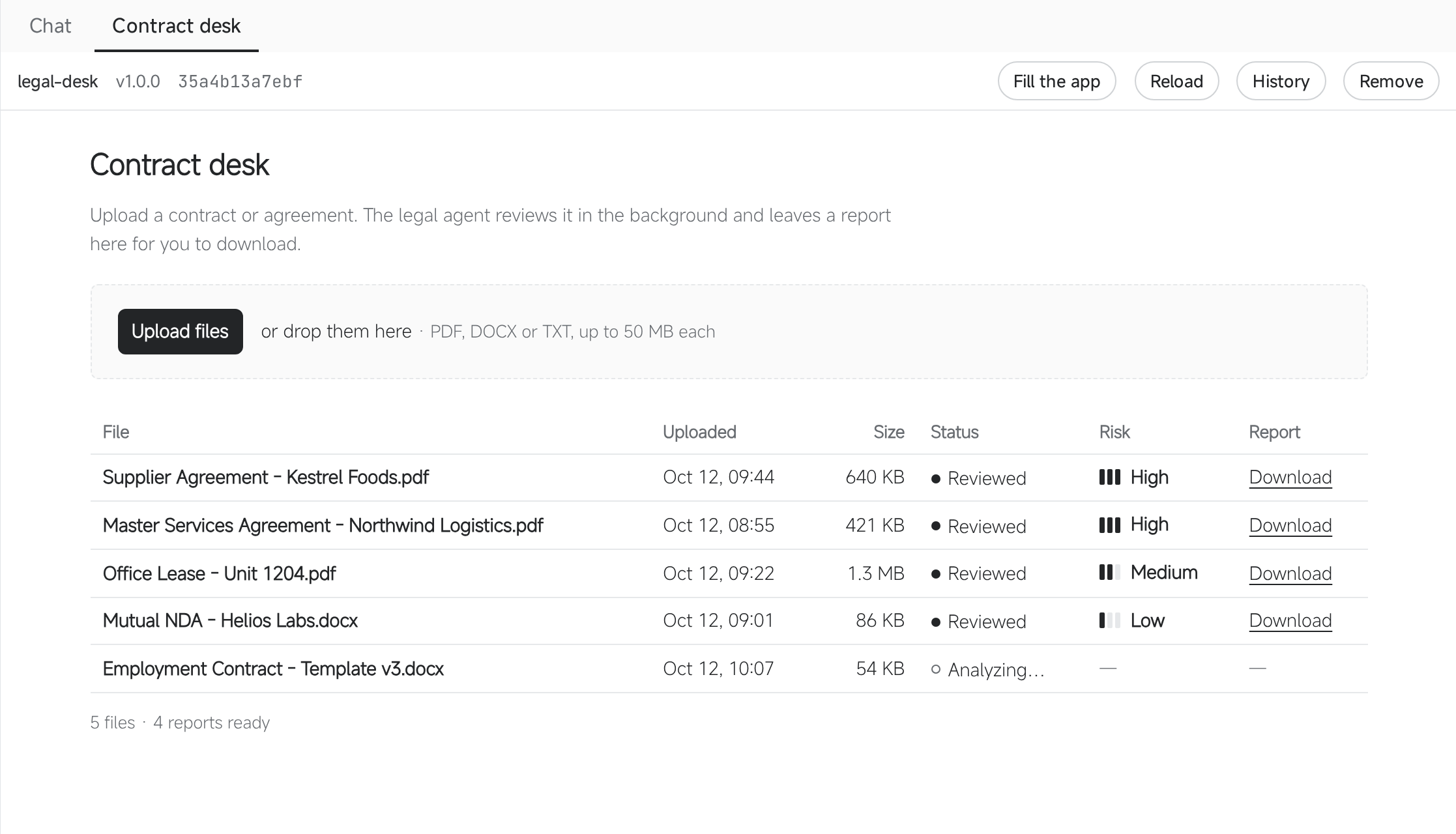The height and width of the screenshot is (834, 1456).
Task: Click the 1.3 MB size cell
Action: pos(875,573)
